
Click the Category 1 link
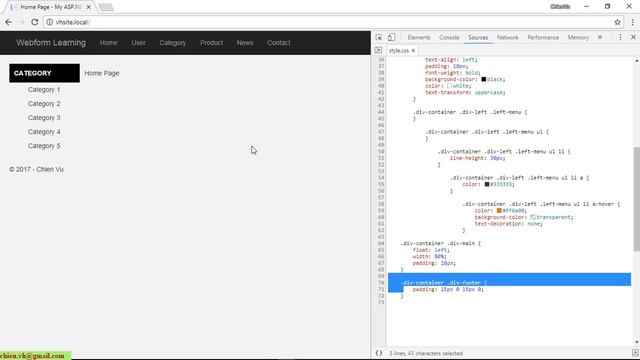(44, 89)
